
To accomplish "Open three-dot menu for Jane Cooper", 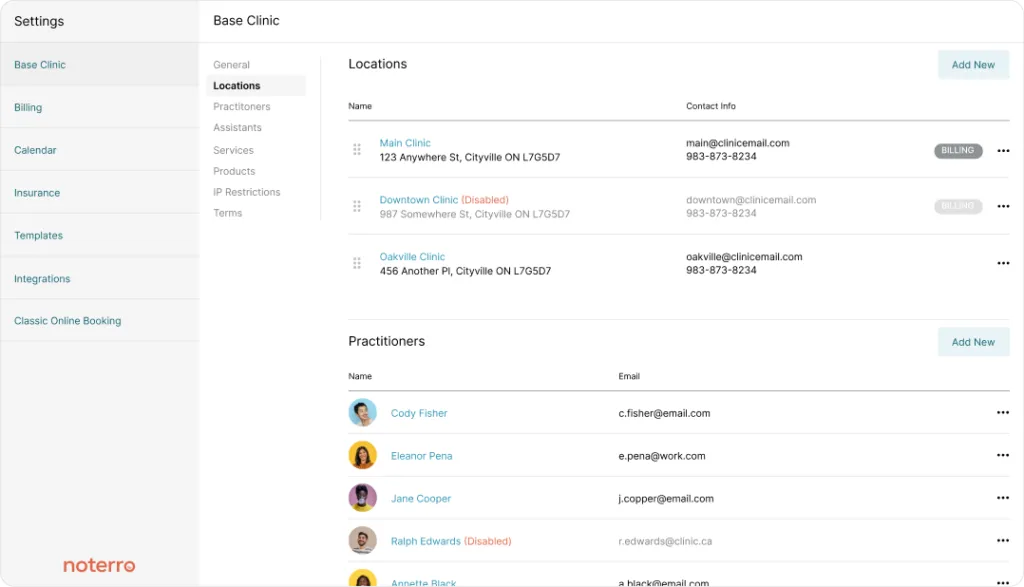I will [1003, 498].
